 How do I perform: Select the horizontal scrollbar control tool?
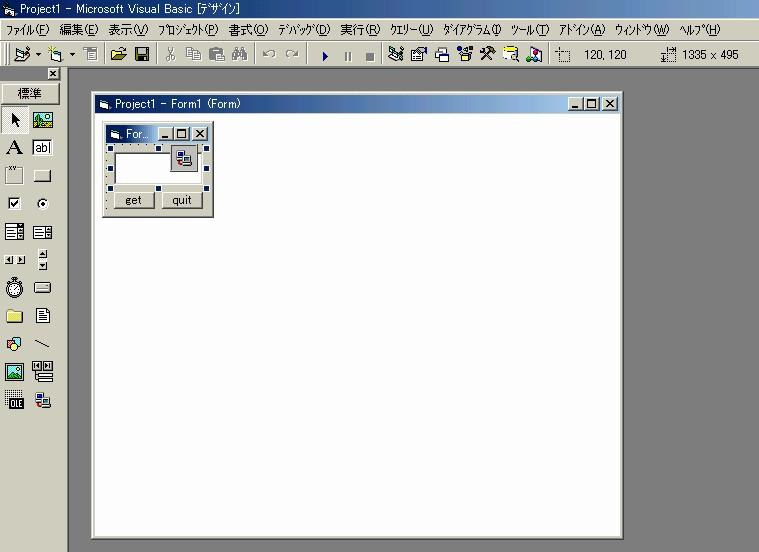coord(15,260)
